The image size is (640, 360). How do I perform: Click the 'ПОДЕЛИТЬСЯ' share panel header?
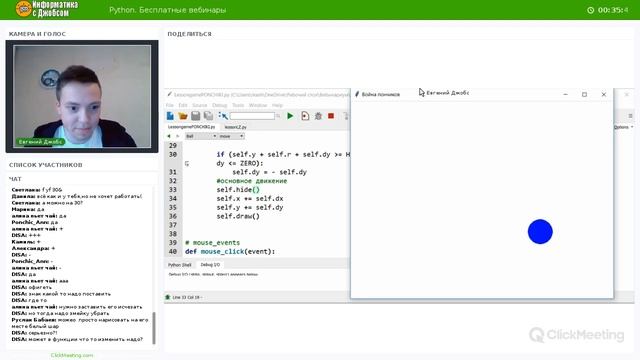(x=189, y=34)
